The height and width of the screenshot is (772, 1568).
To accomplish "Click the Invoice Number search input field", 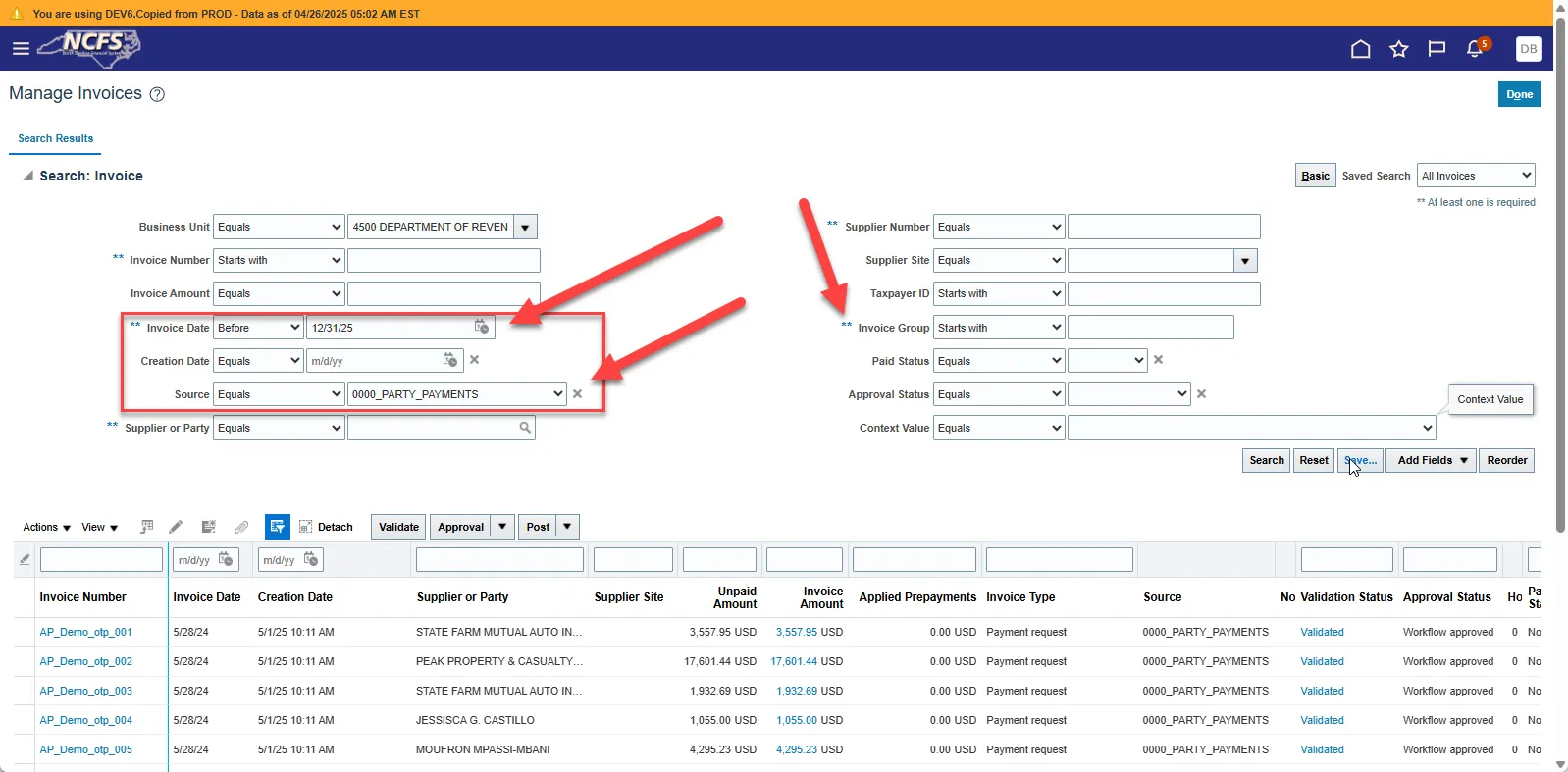I will [443, 260].
